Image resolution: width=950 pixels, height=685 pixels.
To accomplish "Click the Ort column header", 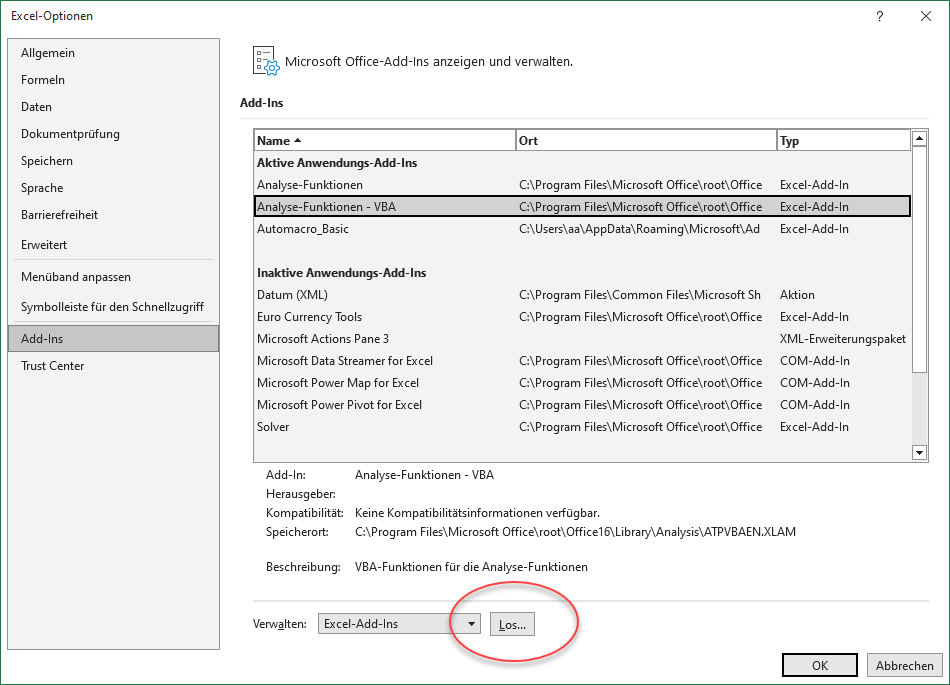I will pyautogui.click(x=646, y=141).
